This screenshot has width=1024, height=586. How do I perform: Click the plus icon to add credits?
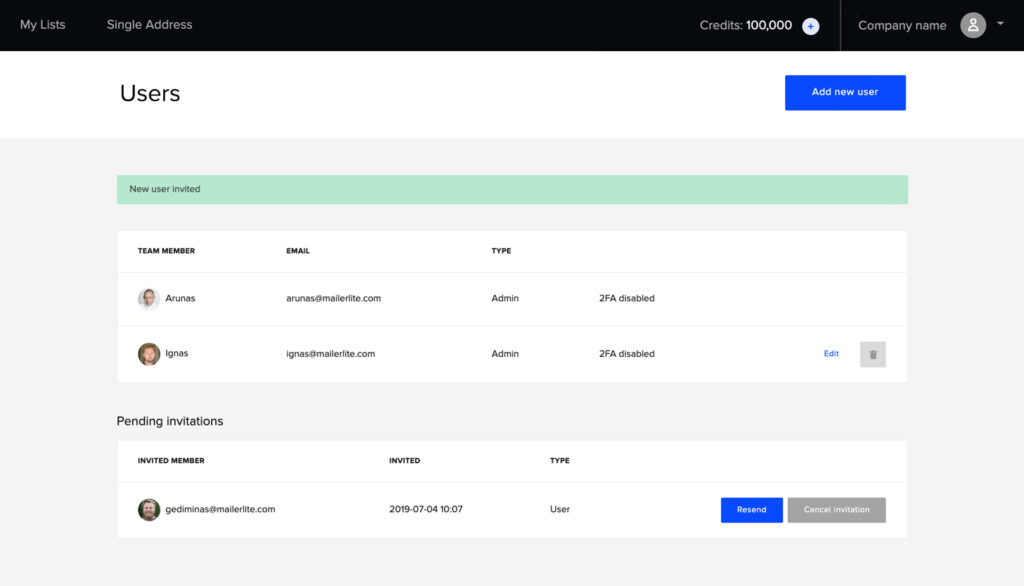pyautogui.click(x=811, y=26)
